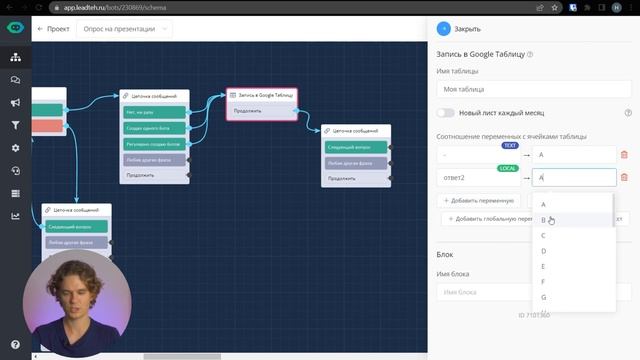Open the headset support icon in sidebar
This screenshot has width=640, height=360.
tap(16, 171)
